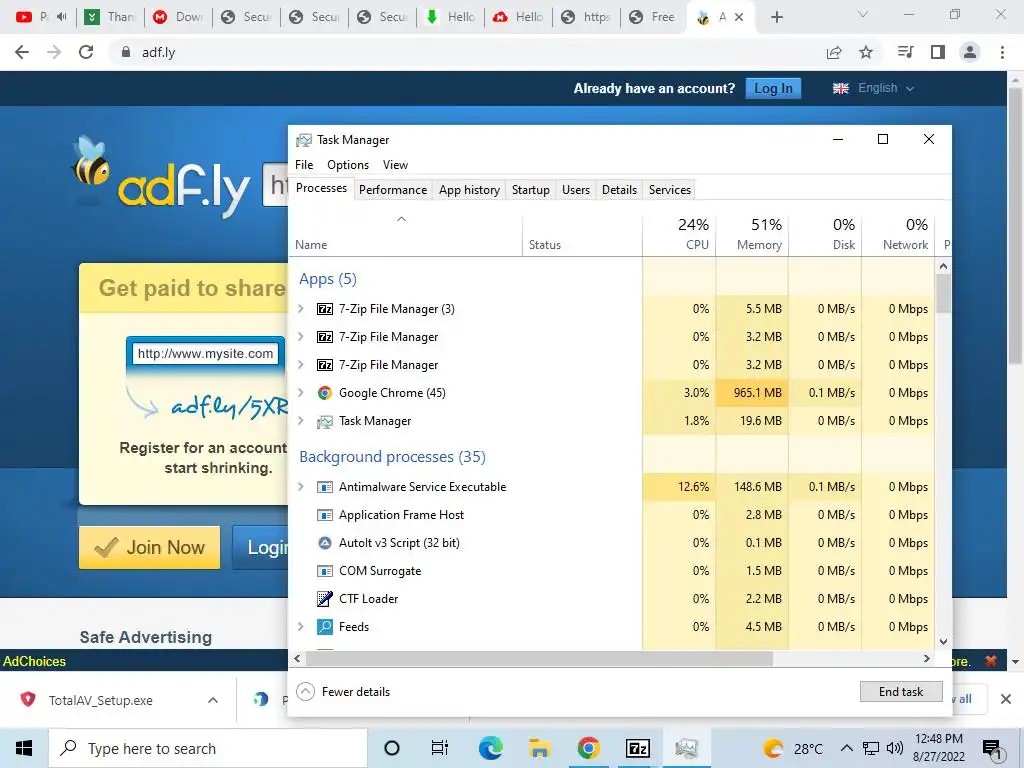Show hidden system tray icons
The image size is (1024, 768).
coord(846,748)
